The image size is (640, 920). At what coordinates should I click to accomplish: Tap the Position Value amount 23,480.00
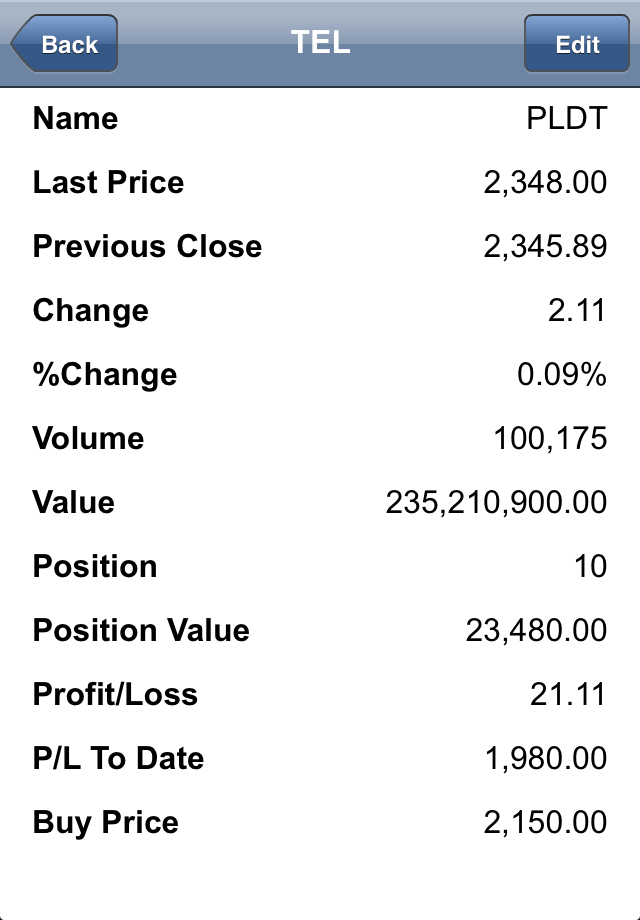(536, 630)
